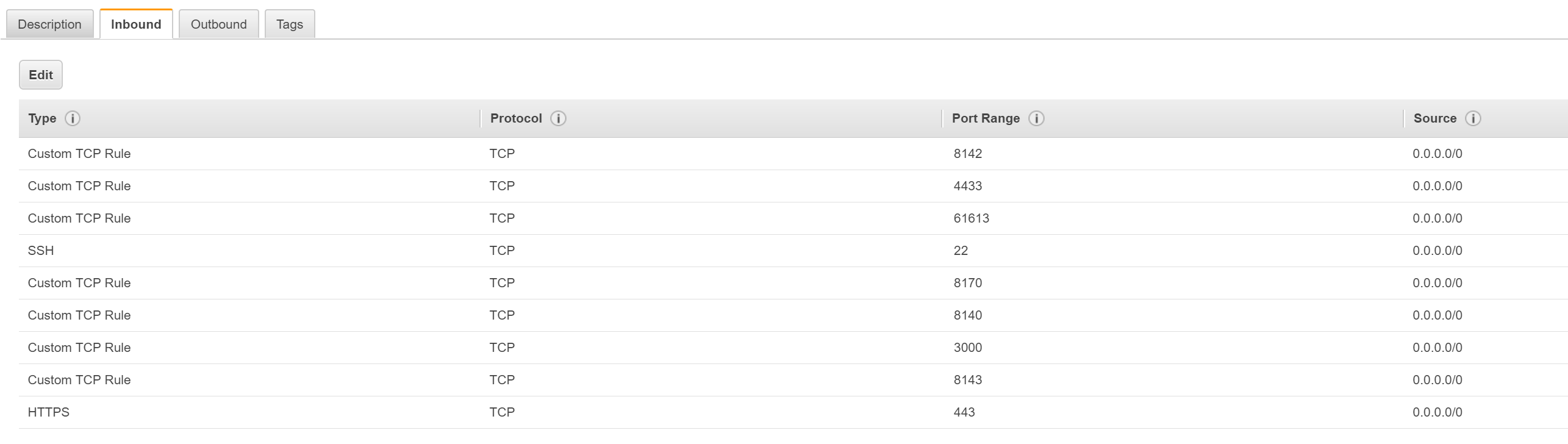This screenshot has width=1568, height=444.
Task: Select the HTTPS rule row
Action: point(49,412)
